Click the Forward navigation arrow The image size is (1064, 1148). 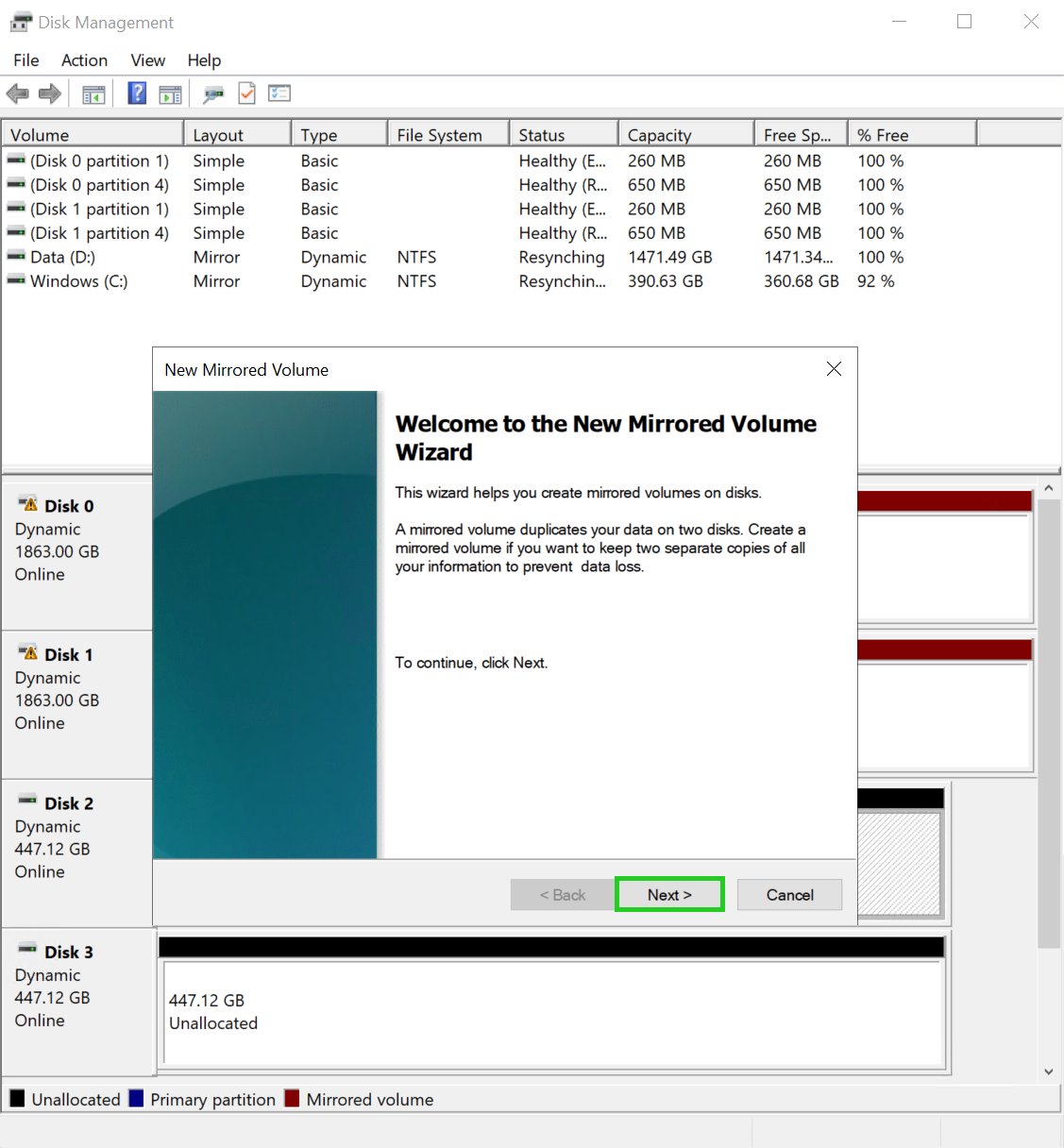(x=50, y=93)
